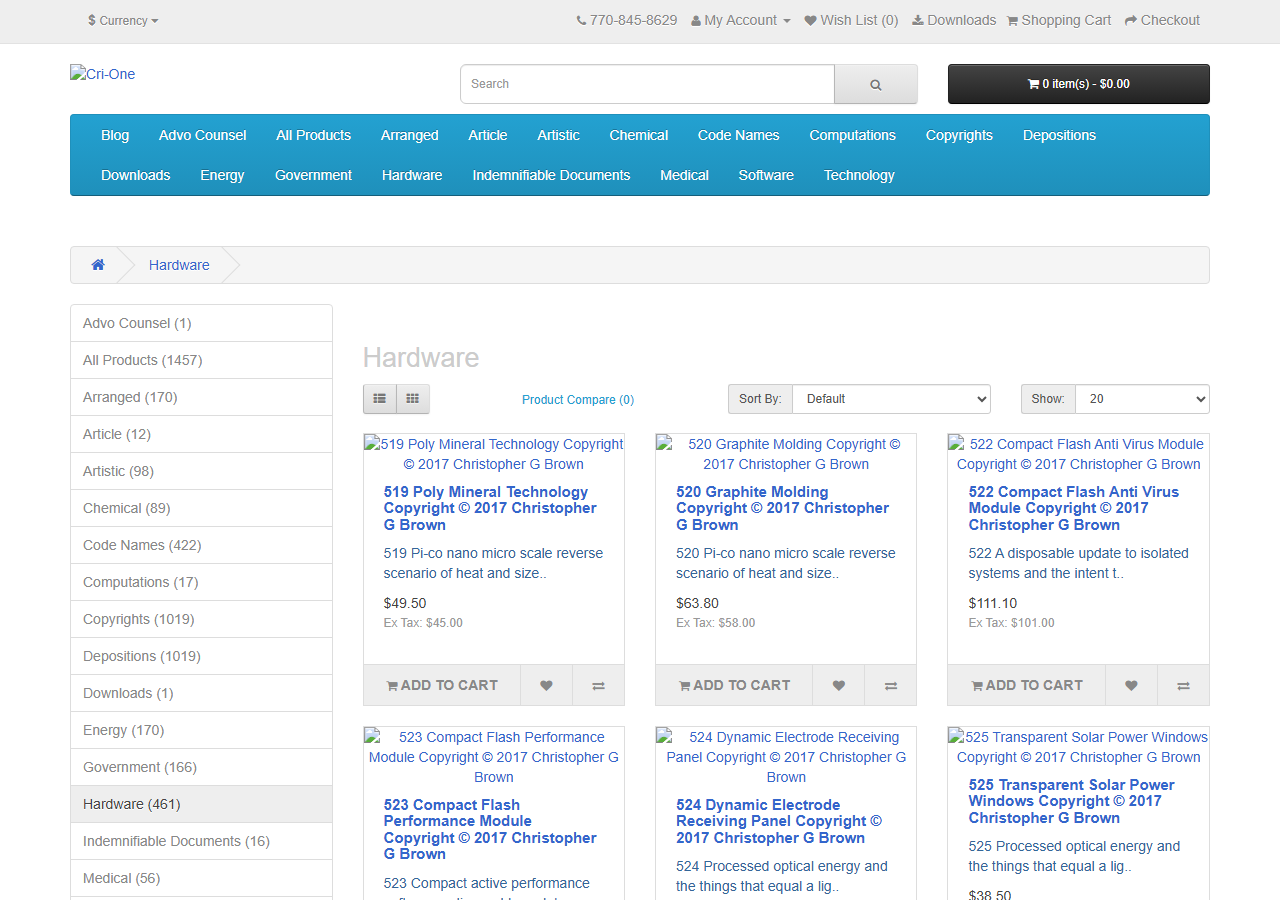This screenshot has width=1280, height=900.
Task: Compare 522 Compact Flash Anti Virus product
Action: pos(1183,686)
